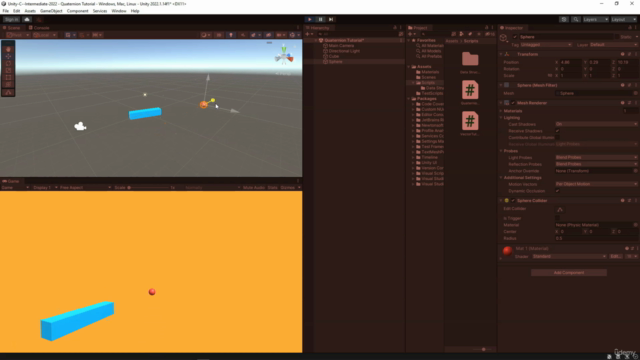
Task: Open the Layer Default dropdown
Action: point(613,45)
